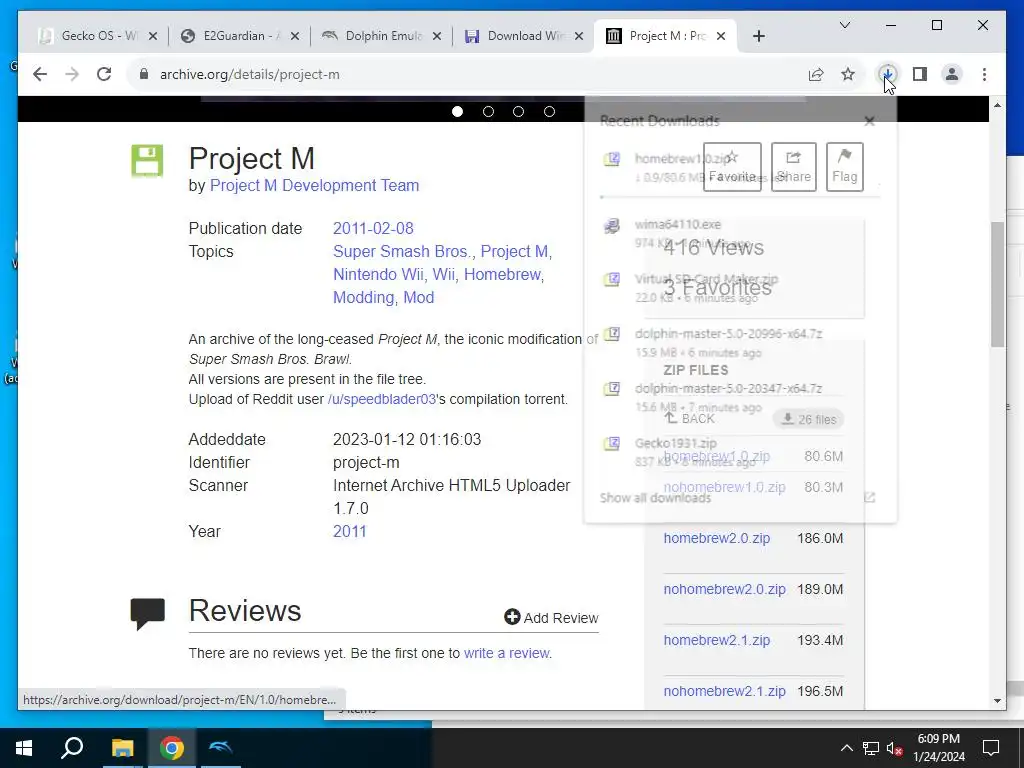Click Add Review
1024x768 pixels.
pos(551,618)
